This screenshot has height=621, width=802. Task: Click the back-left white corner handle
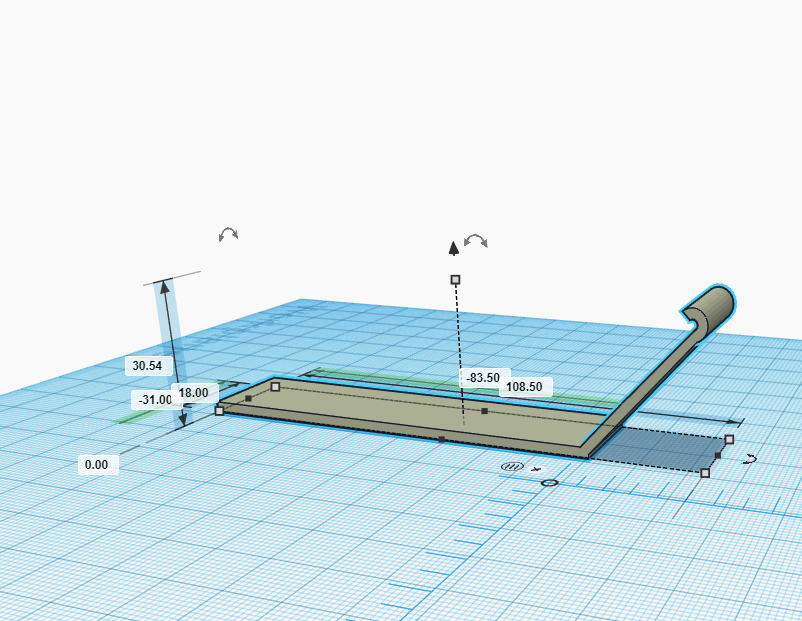(x=275, y=387)
